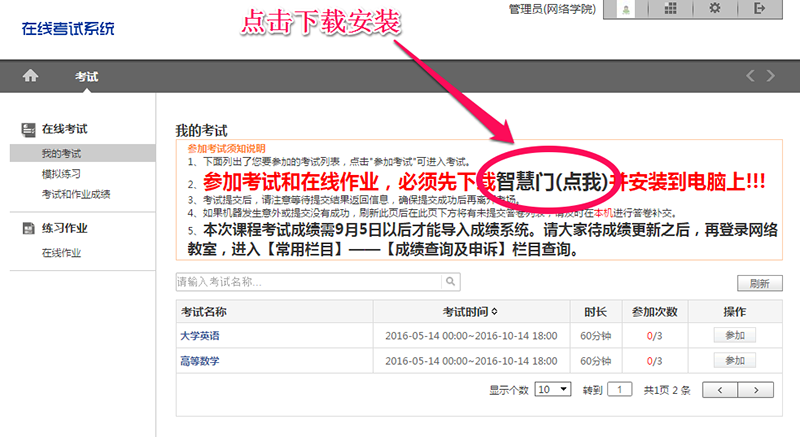This screenshot has width=800, height=437.
Task: Open the grid apps icon at top
Action: point(671,9)
